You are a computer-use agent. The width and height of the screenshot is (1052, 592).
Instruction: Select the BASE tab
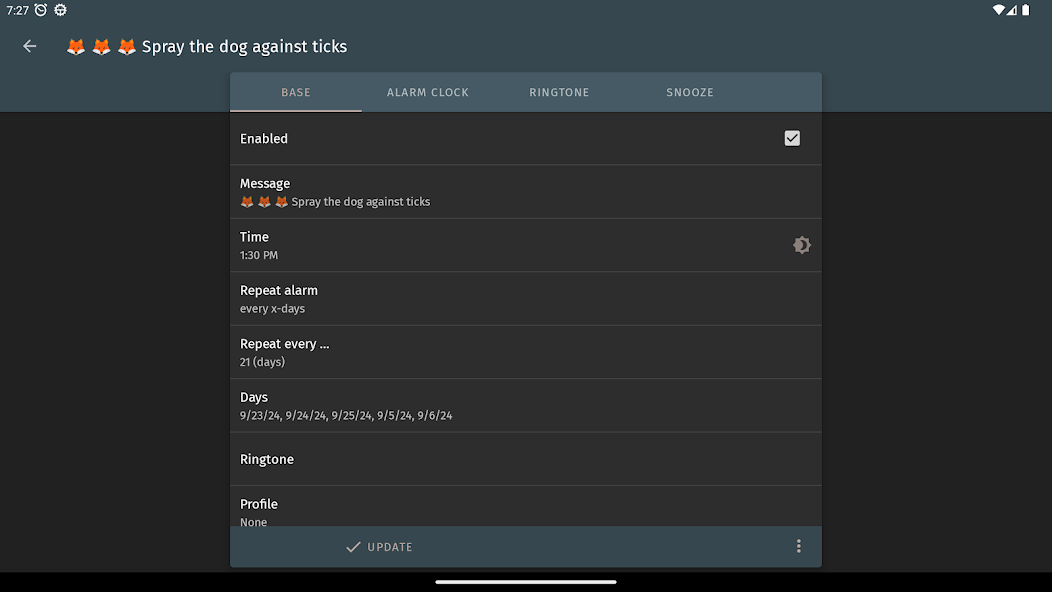click(296, 92)
